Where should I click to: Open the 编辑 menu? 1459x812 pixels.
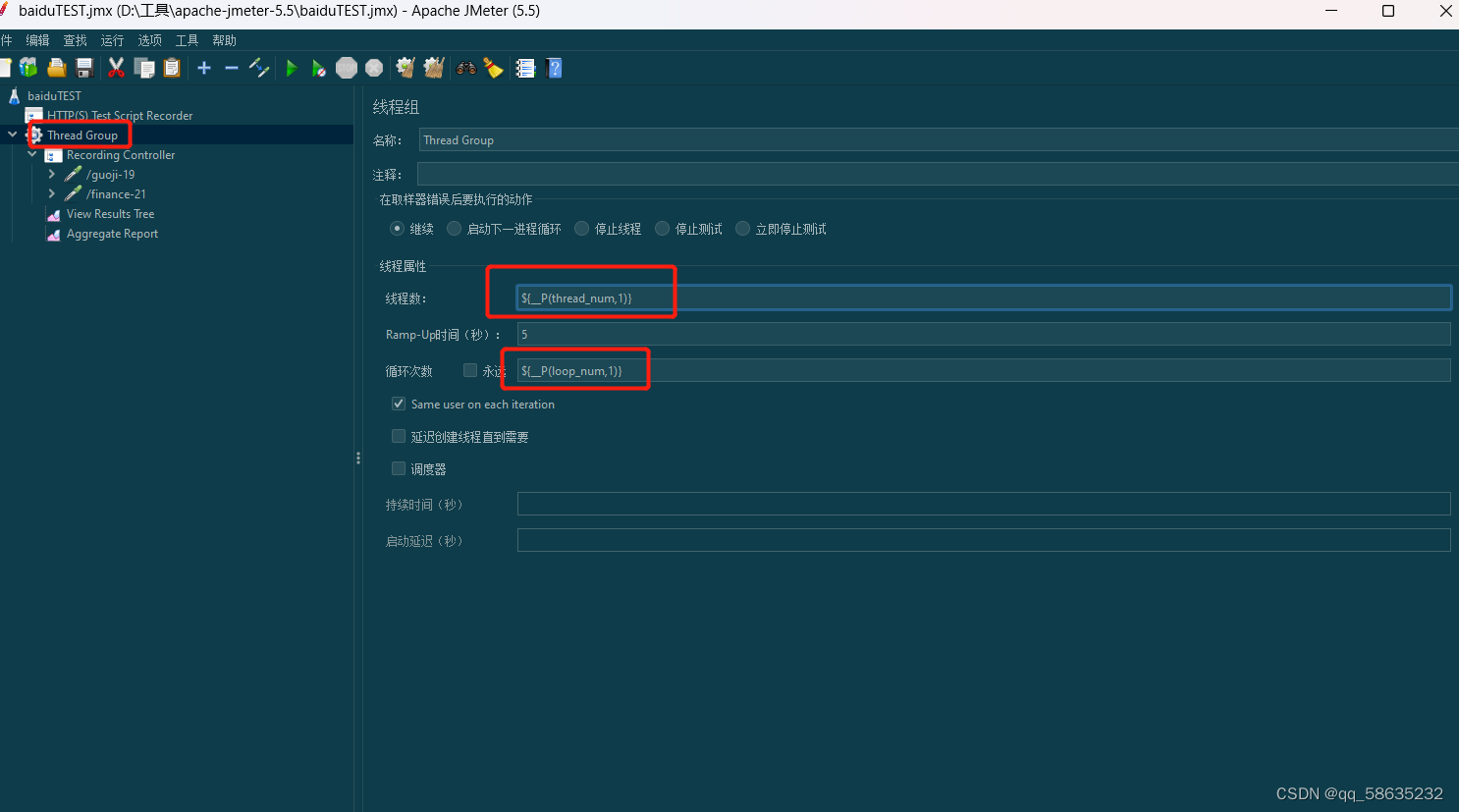pyautogui.click(x=37, y=40)
